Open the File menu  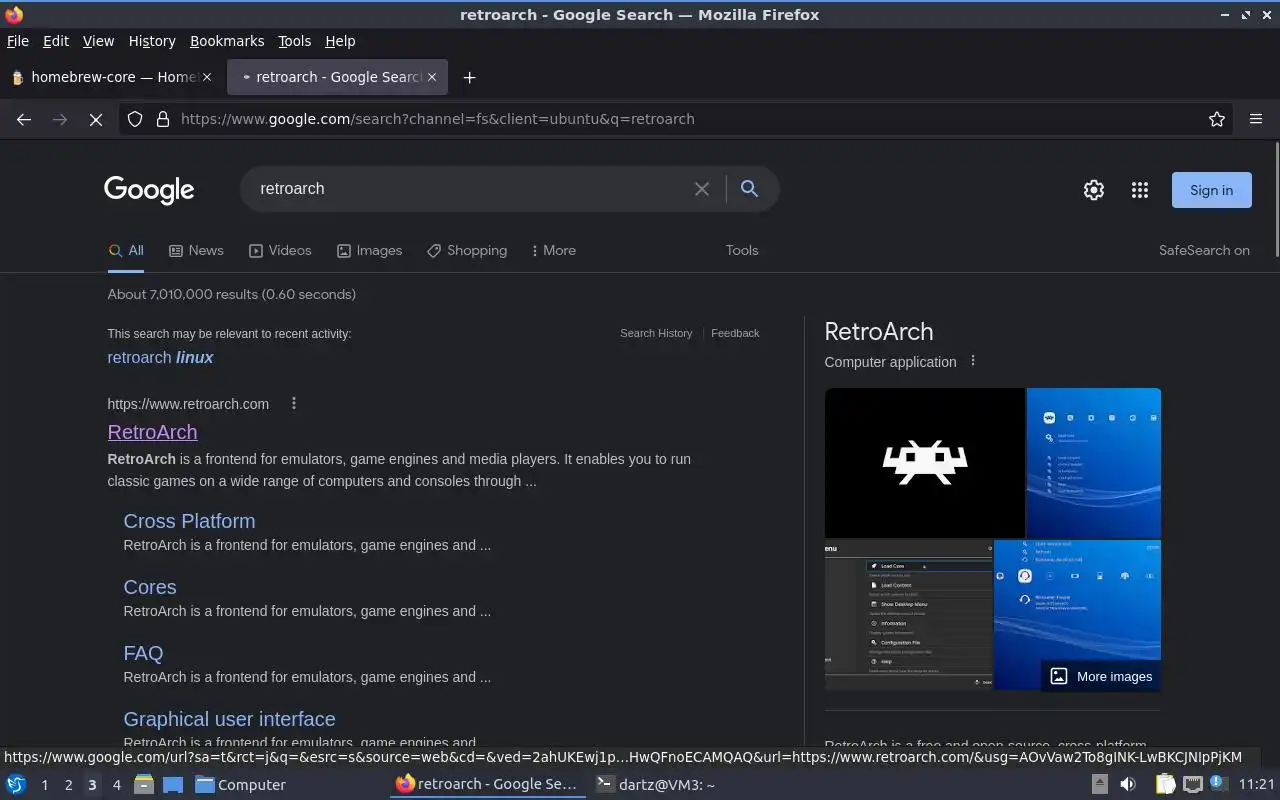click(17, 41)
